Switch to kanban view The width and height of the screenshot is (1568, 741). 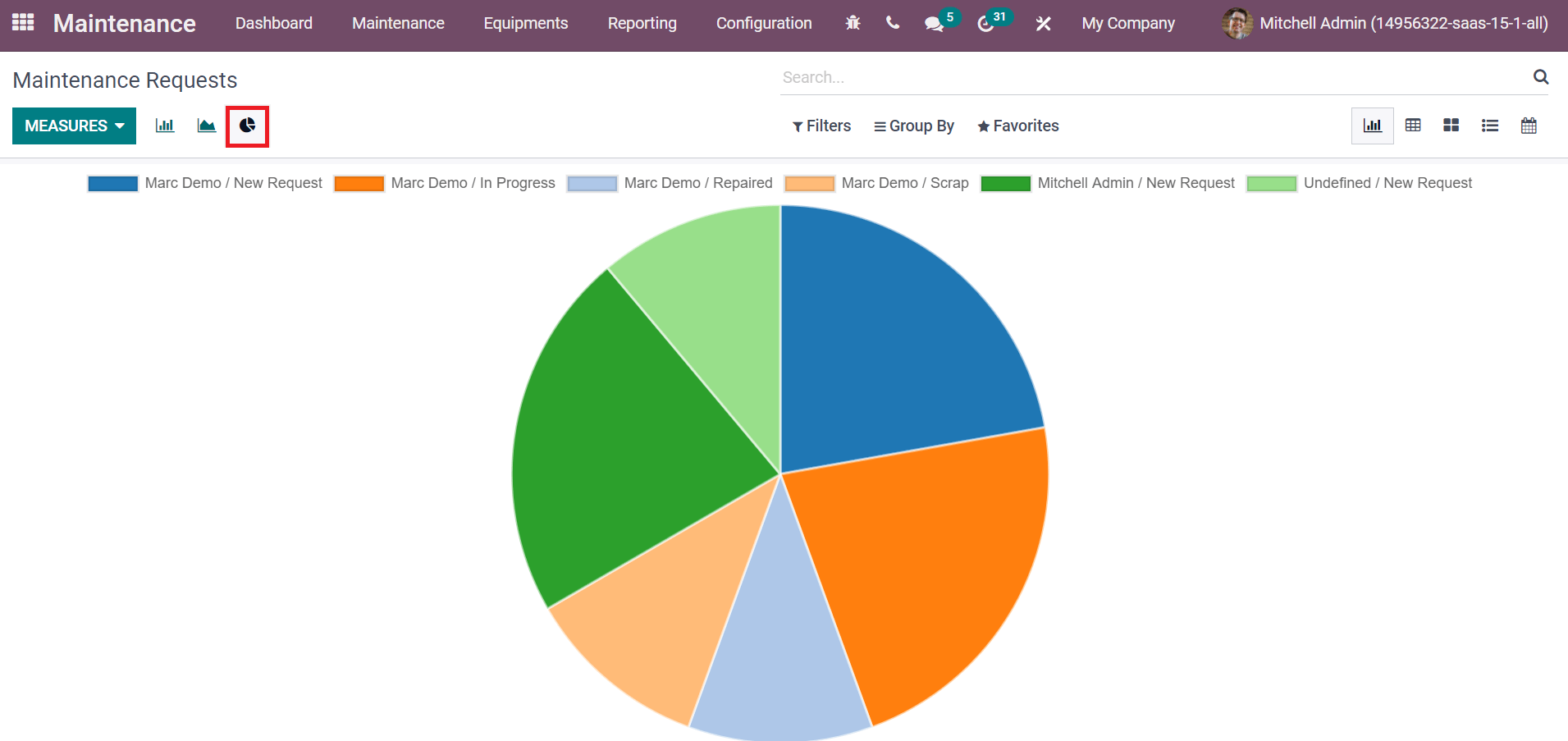click(1451, 126)
